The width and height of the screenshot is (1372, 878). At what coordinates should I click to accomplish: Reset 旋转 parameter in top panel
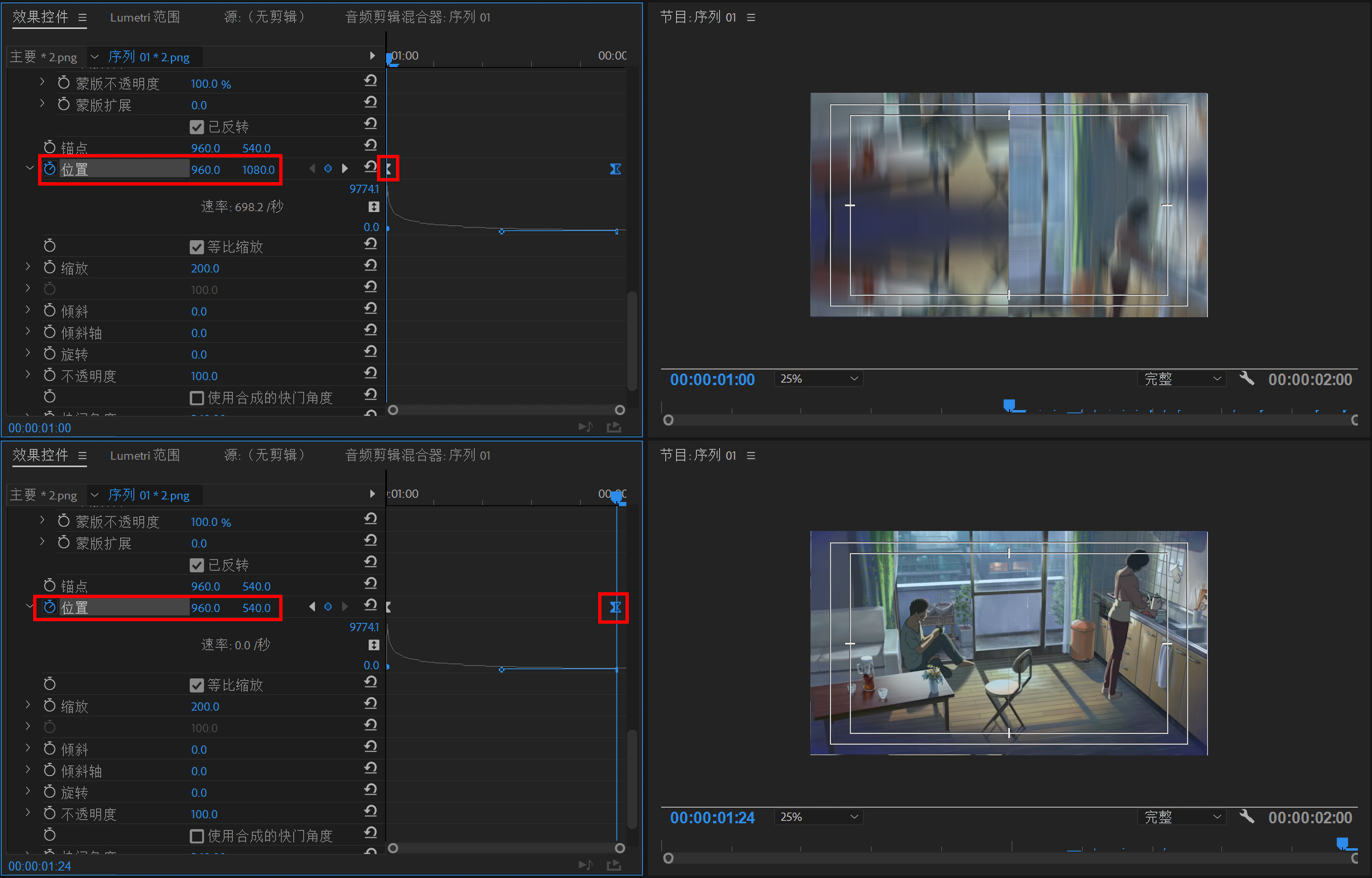point(371,351)
